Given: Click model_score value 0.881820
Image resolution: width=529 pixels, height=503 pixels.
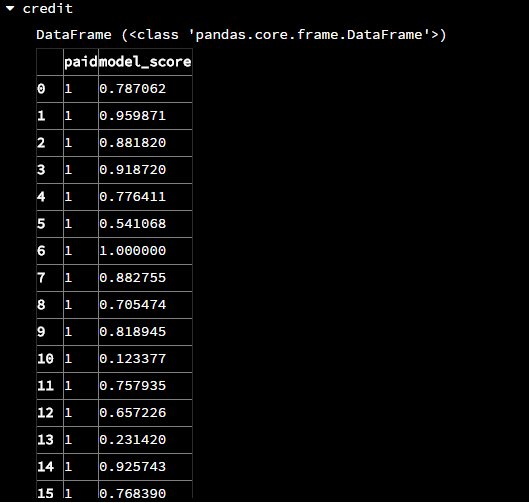Looking at the screenshot, I should pos(133,143).
